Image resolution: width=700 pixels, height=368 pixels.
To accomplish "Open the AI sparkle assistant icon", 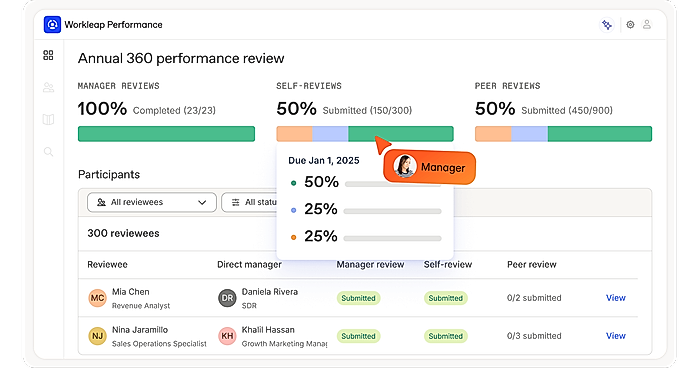I will tap(607, 25).
